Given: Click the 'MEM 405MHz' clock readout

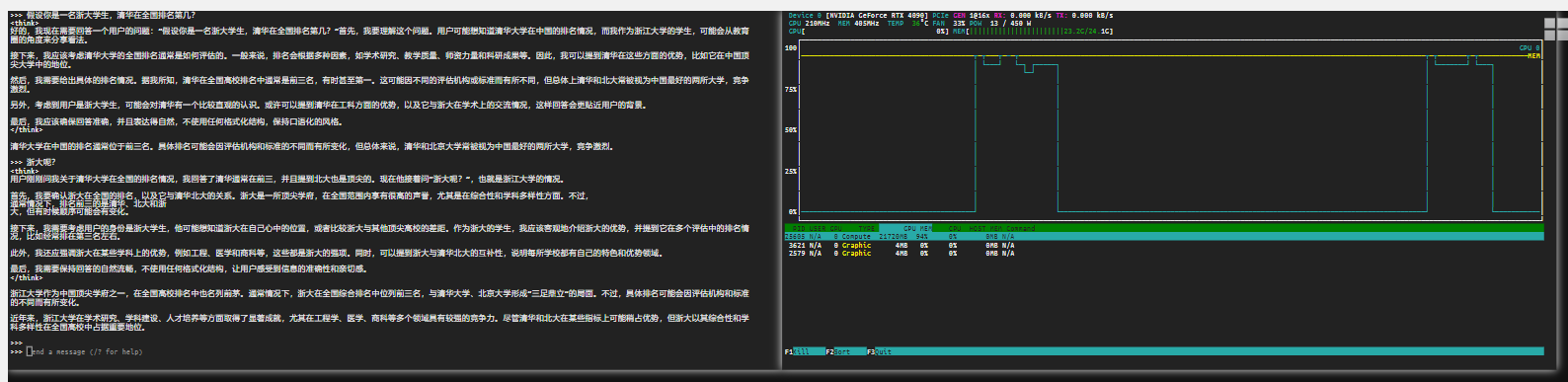Looking at the screenshot, I should click(858, 23).
